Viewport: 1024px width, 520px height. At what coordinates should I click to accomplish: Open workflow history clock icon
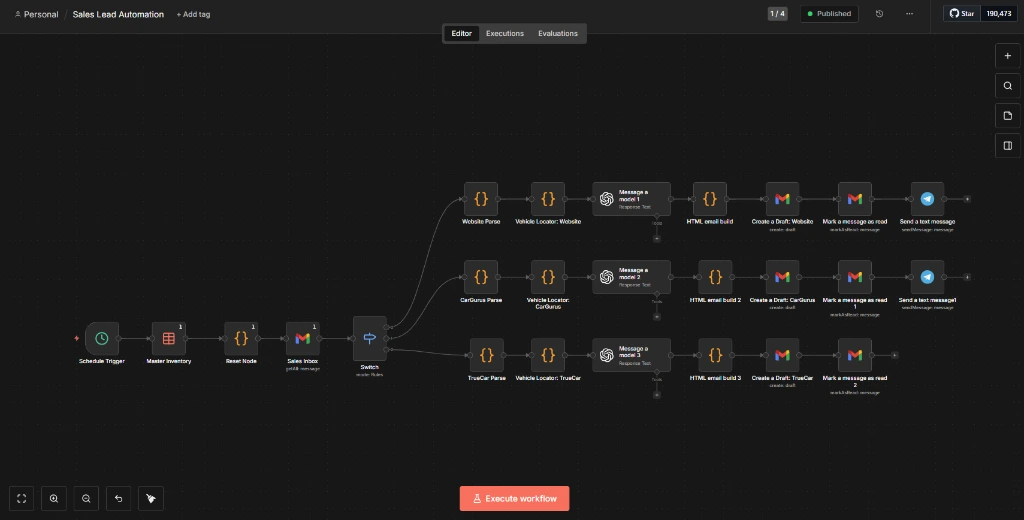pyautogui.click(x=879, y=14)
